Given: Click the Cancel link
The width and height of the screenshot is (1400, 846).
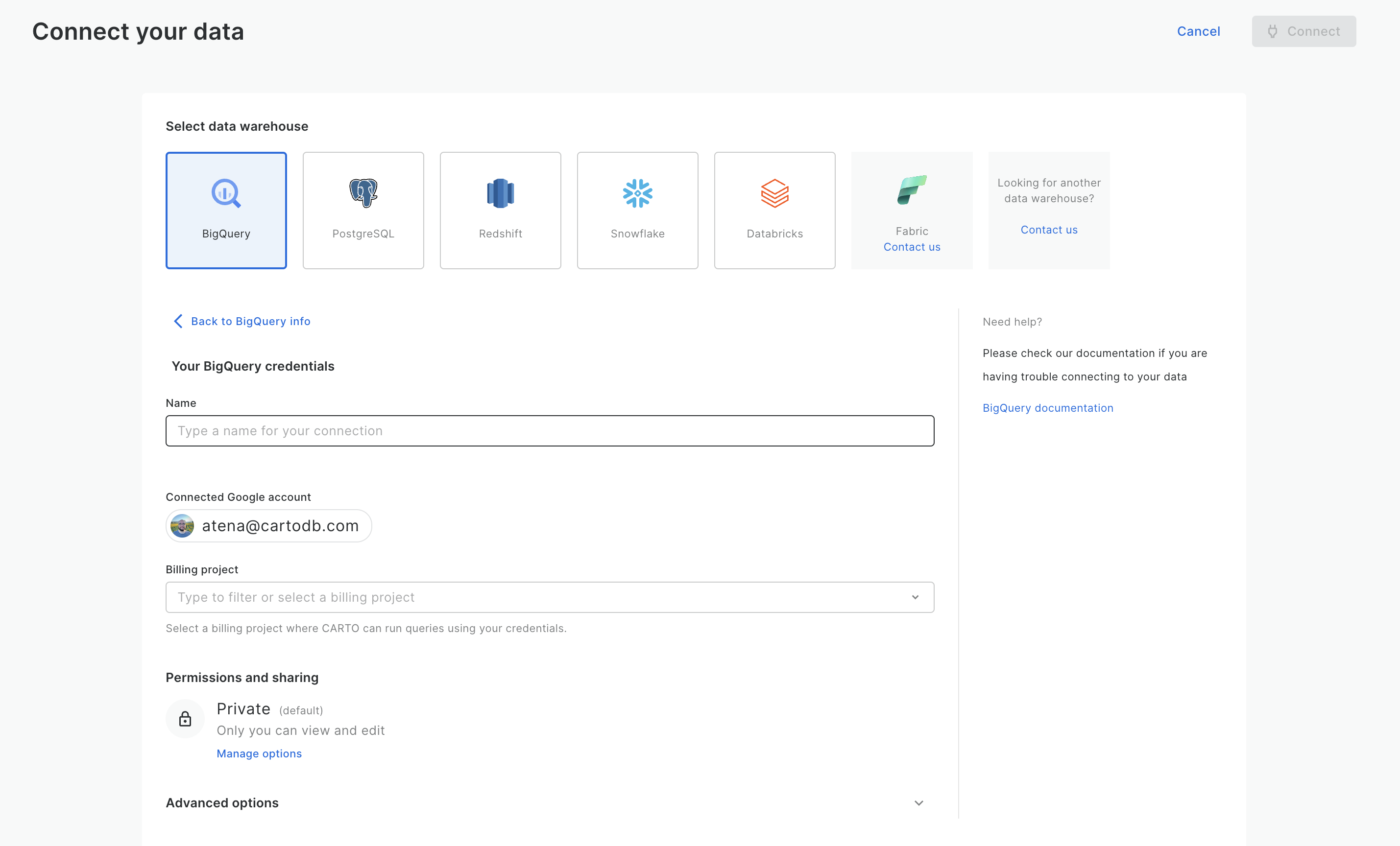Looking at the screenshot, I should (1198, 31).
